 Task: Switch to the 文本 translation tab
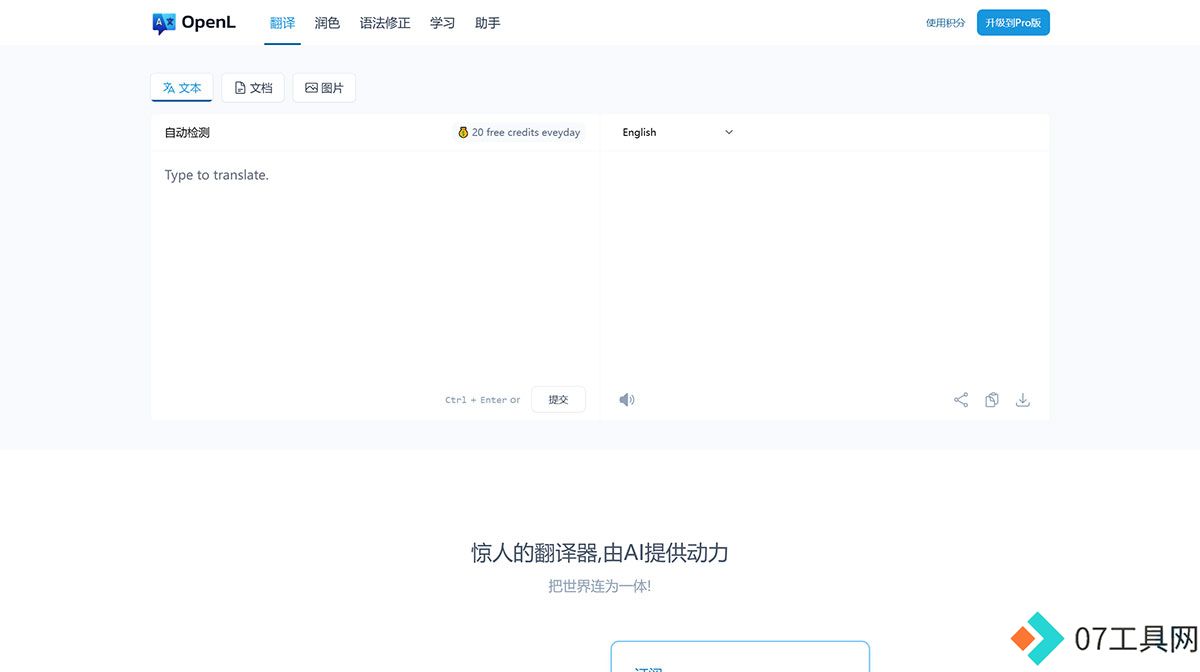point(182,88)
